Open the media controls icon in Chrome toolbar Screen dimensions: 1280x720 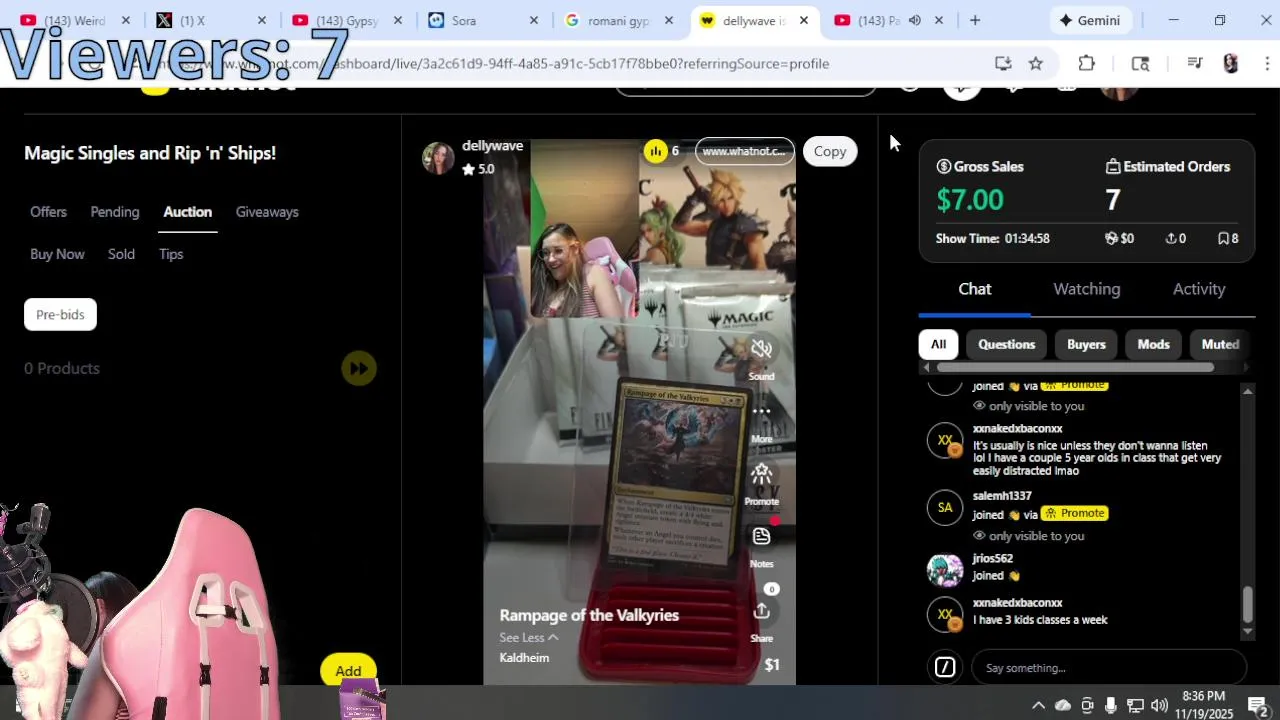click(x=1195, y=63)
